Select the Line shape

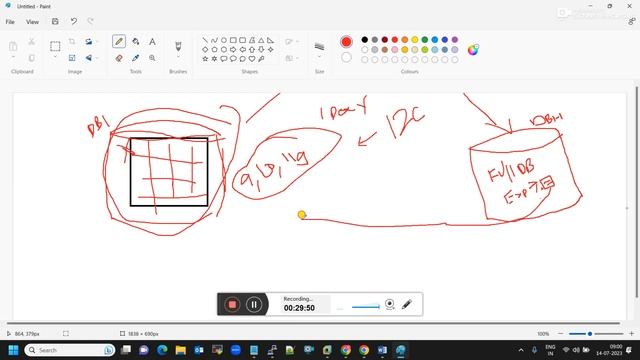tap(205, 40)
